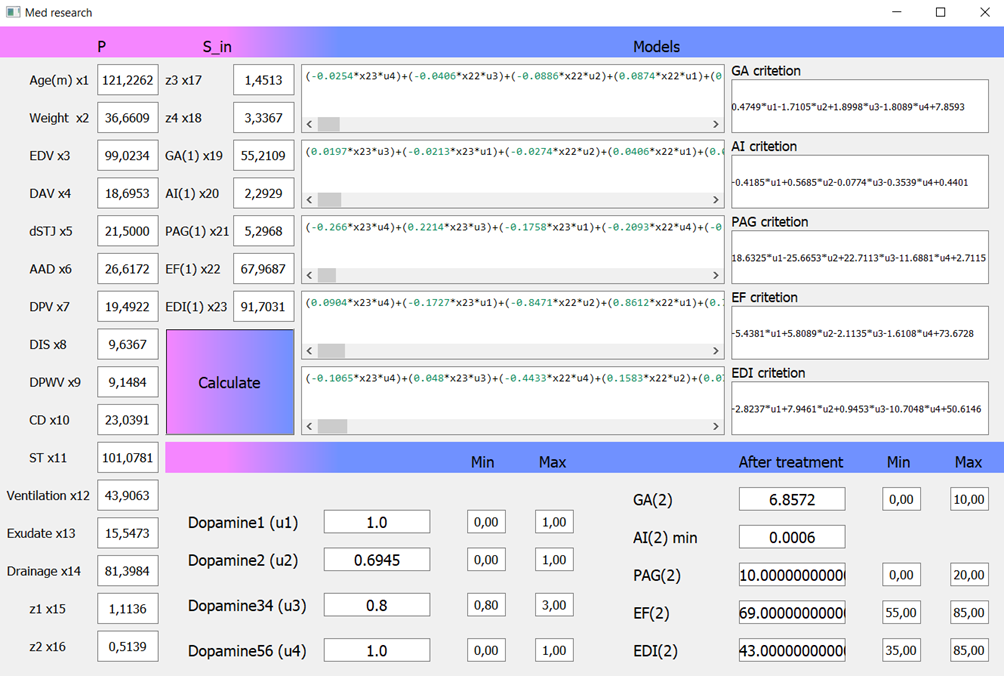Select the EDI(2) result field
This screenshot has height=676, width=1004.
[x=791, y=649]
